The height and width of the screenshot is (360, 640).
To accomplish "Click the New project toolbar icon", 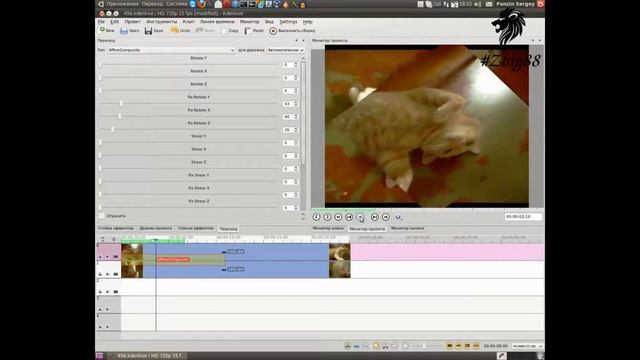I will [103, 30].
